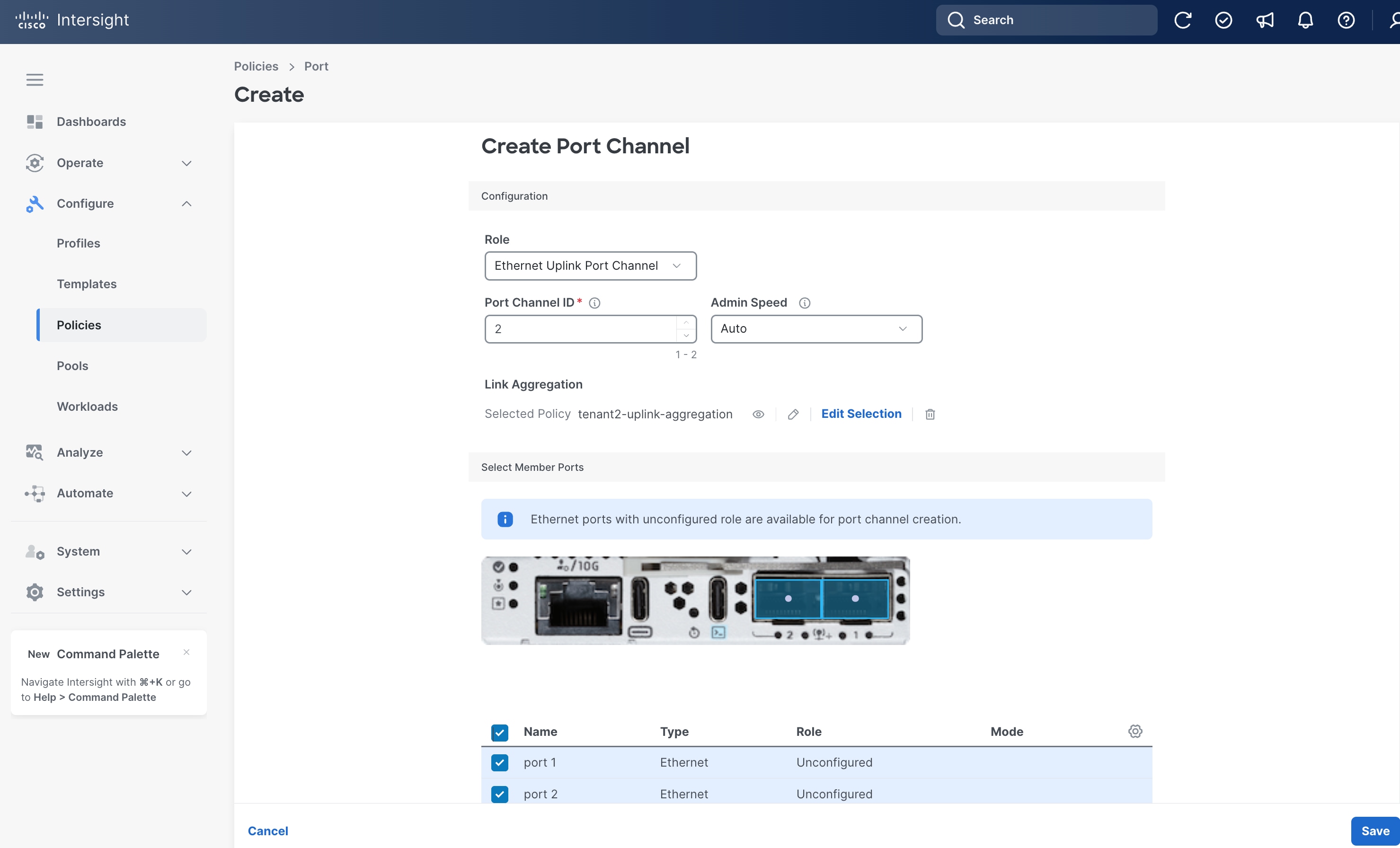1400x848 pixels.
Task: Click the Port Channel ID info icon
Action: [594, 303]
